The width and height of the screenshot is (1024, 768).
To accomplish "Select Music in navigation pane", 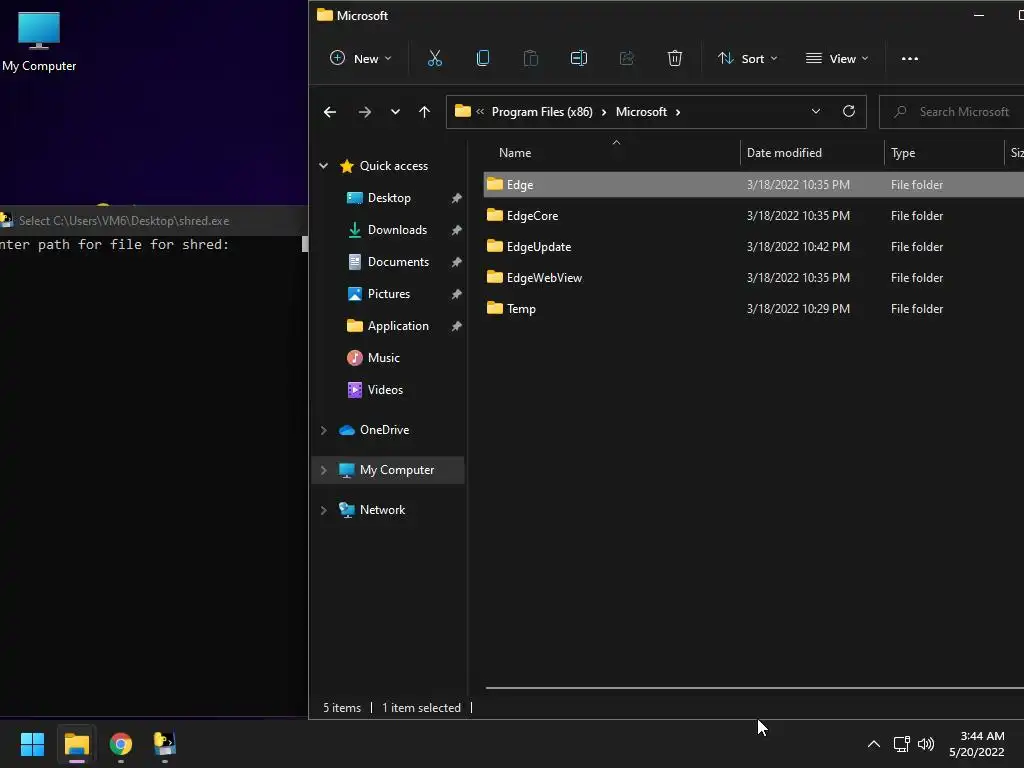I will pyautogui.click(x=383, y=358).
